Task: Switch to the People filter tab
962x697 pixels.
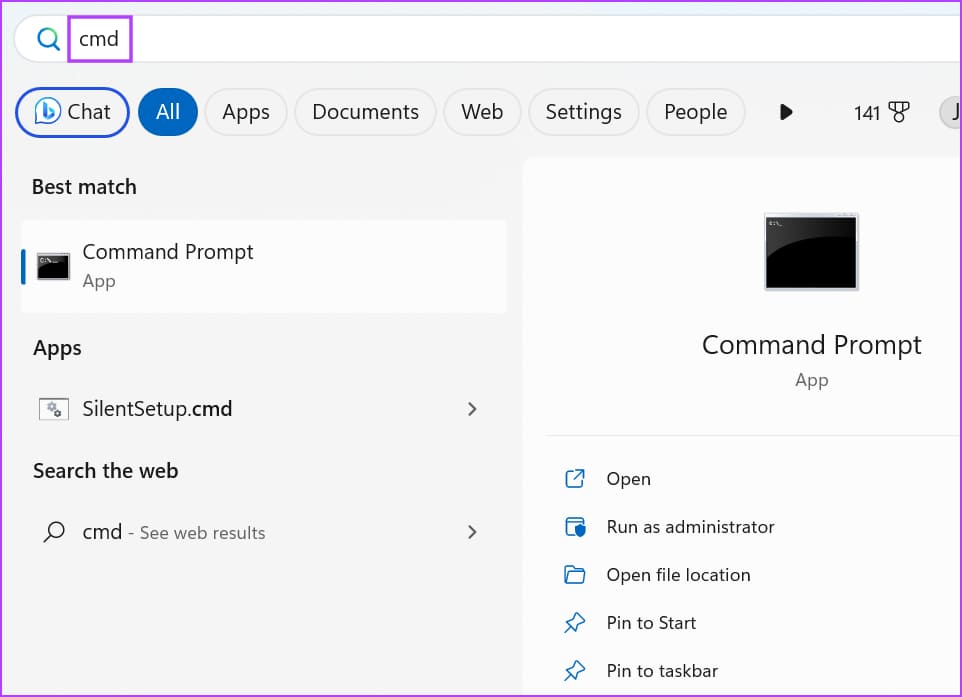Action: coord(696,112)
